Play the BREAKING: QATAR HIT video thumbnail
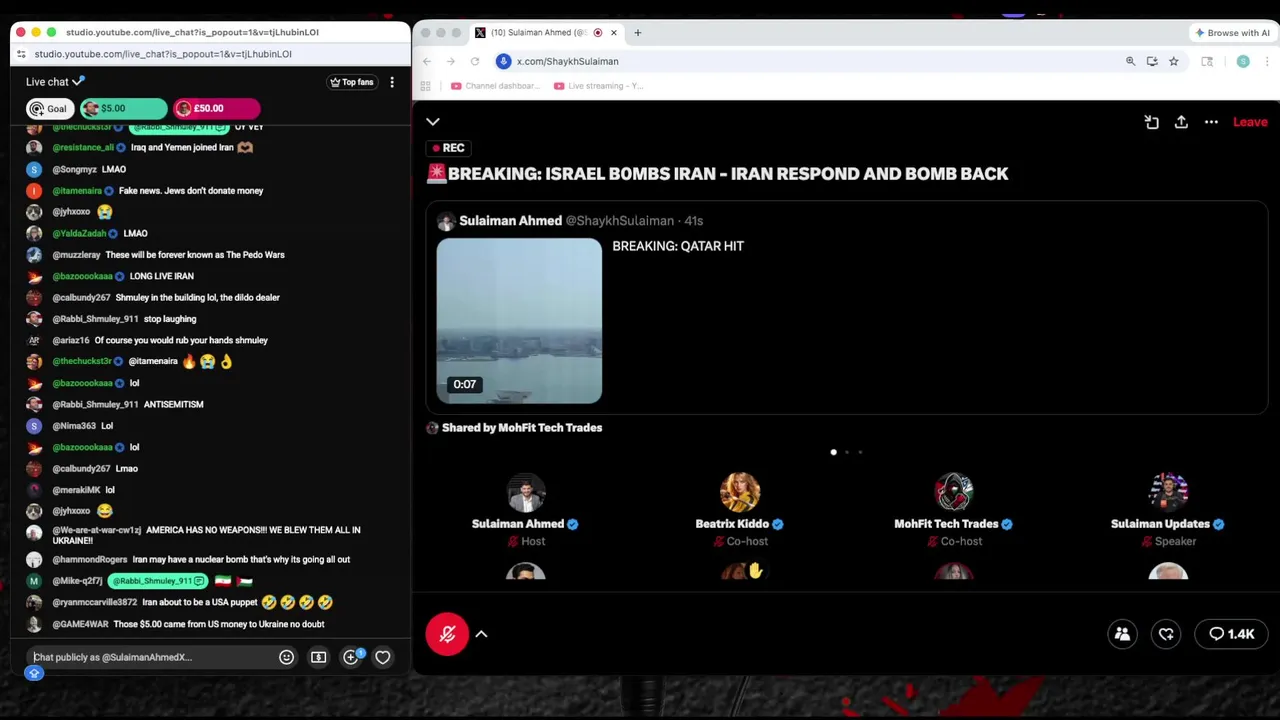The height and width of the screenshot is (720, 1280). 519,321
